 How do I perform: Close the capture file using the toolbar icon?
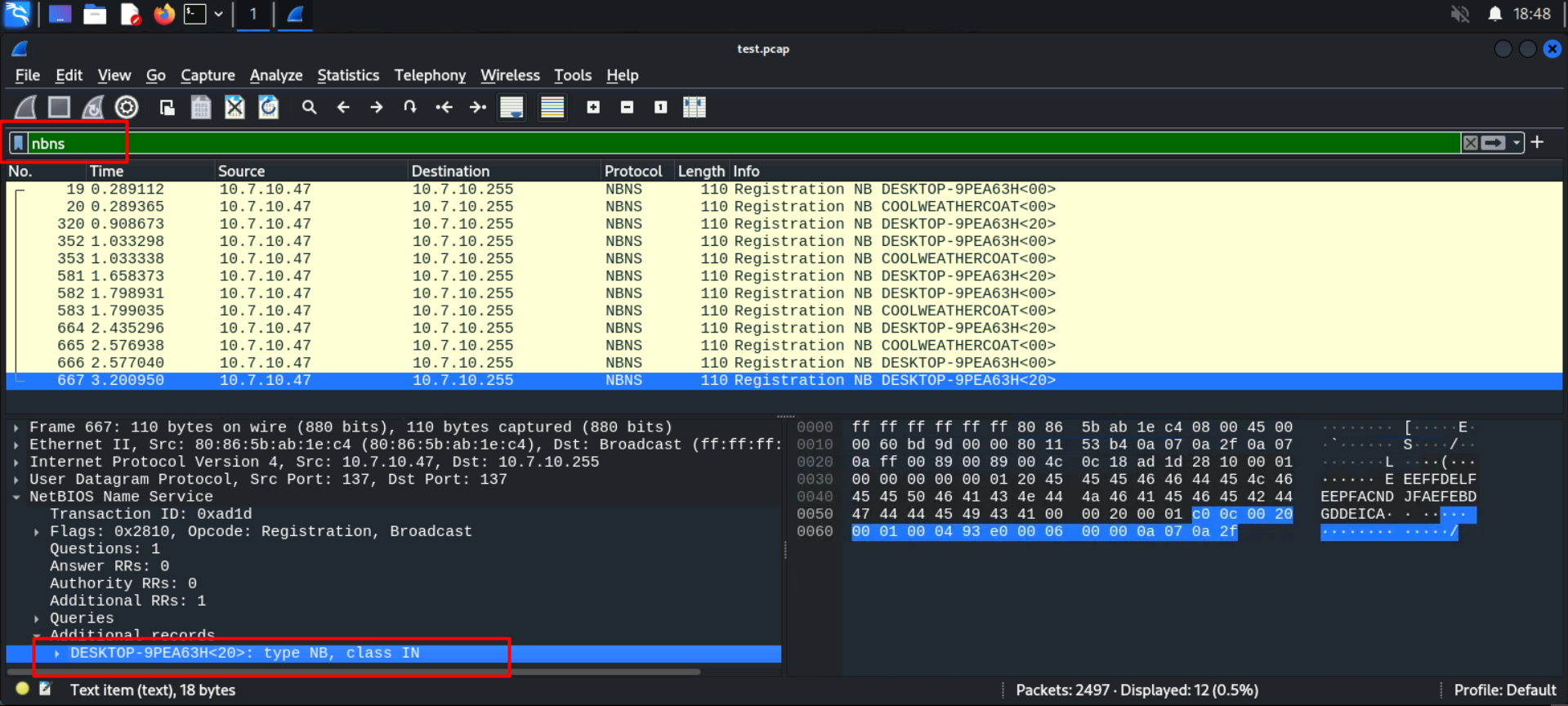pyautogui.click(x=235, y=107)
